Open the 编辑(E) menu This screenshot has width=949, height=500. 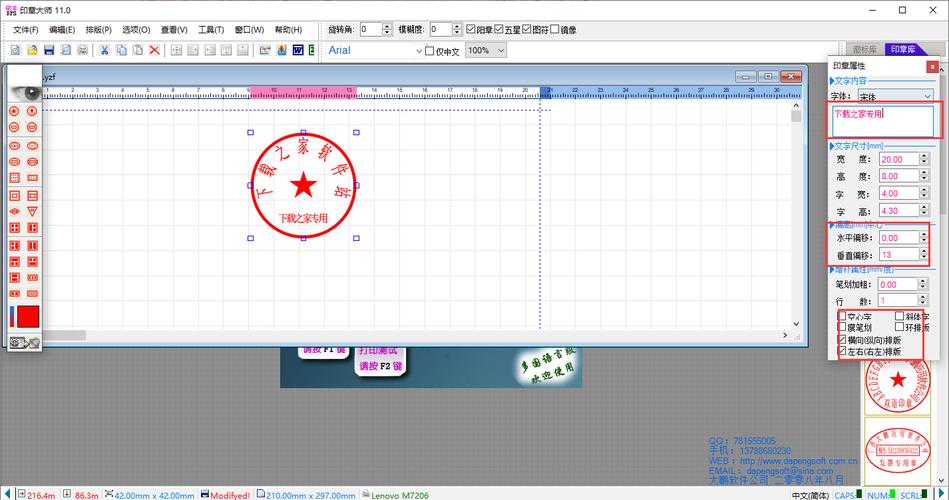coord(62,30)
